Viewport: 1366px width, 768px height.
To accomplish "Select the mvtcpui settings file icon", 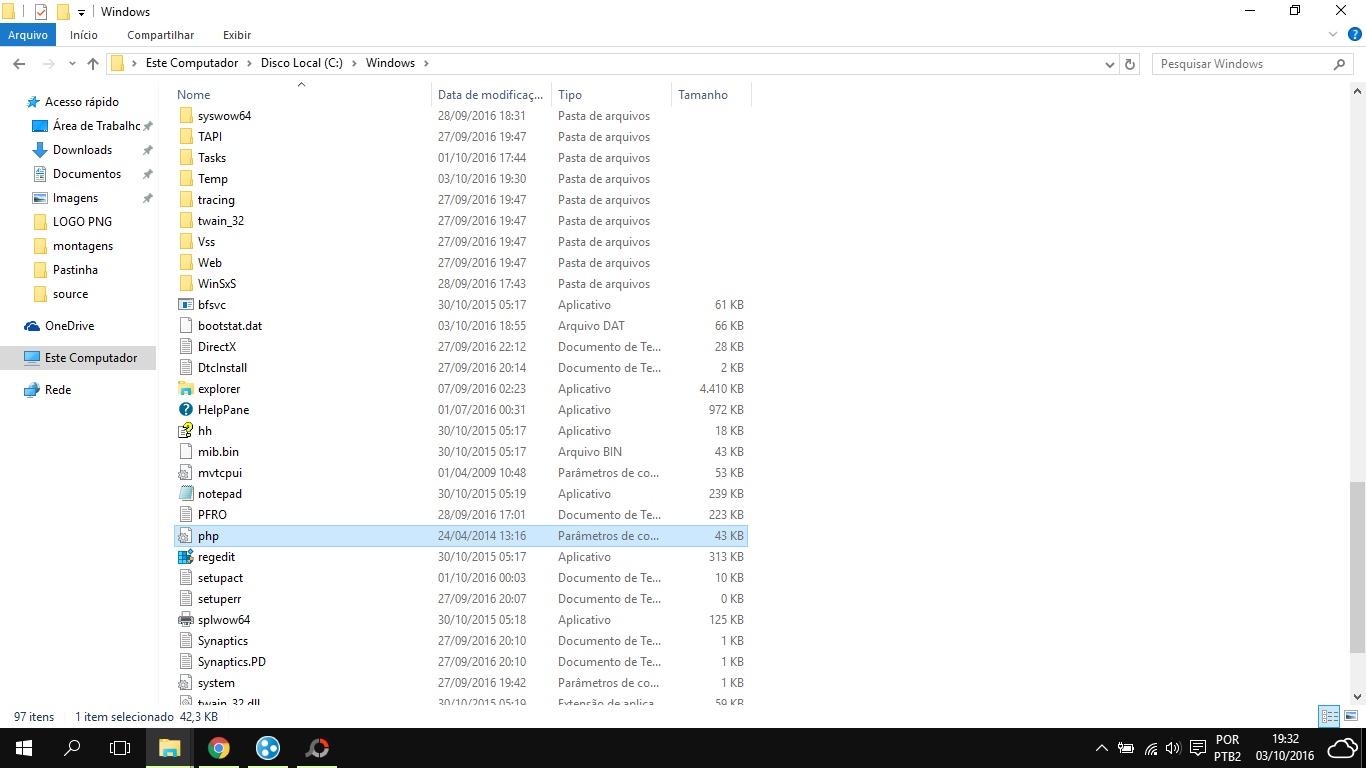I will tap(185, 473).
